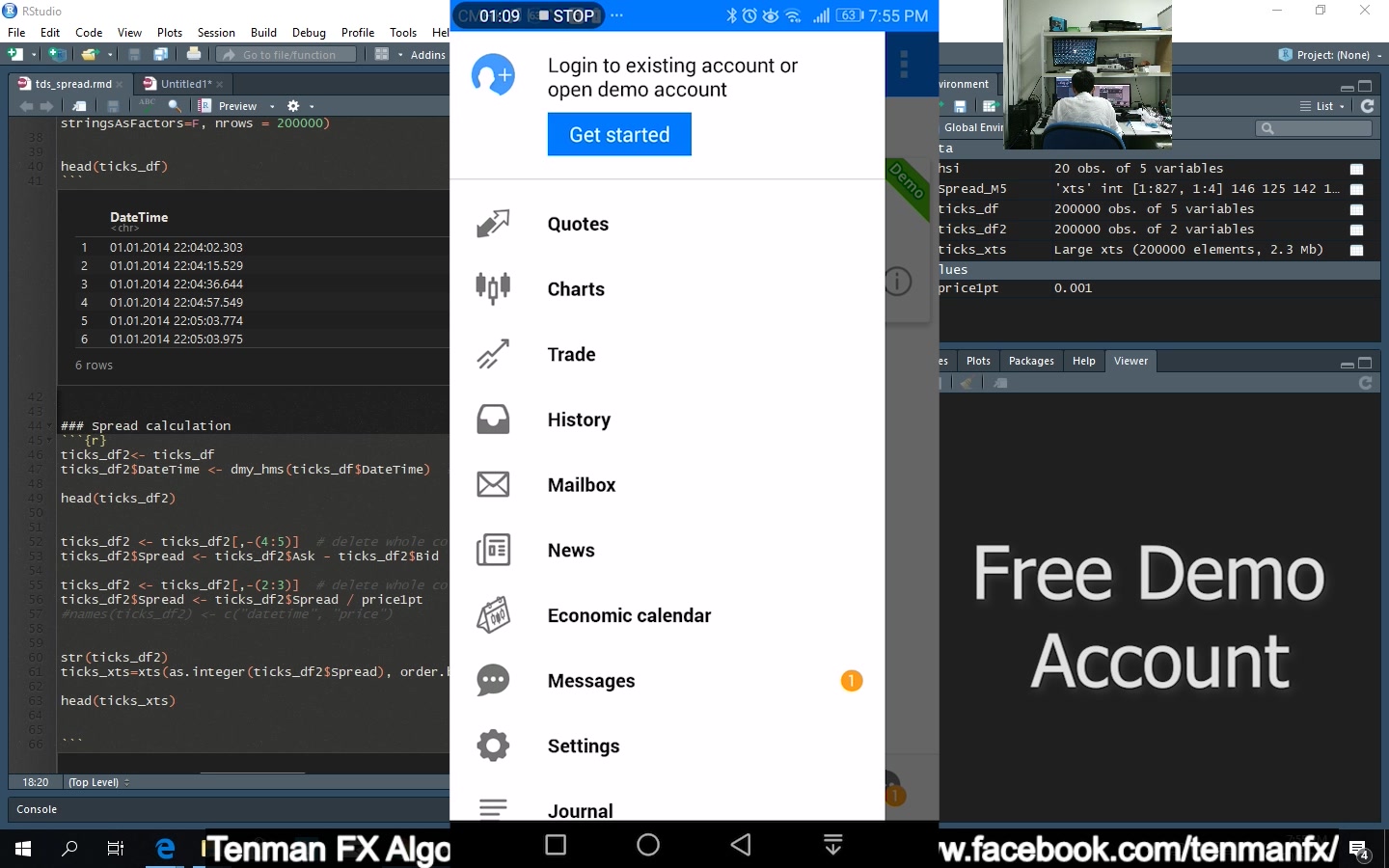Click editor Find/Replace magnifier icon
The height and width of the screenshot is (868, 1389).
click(x=175, y=106)
